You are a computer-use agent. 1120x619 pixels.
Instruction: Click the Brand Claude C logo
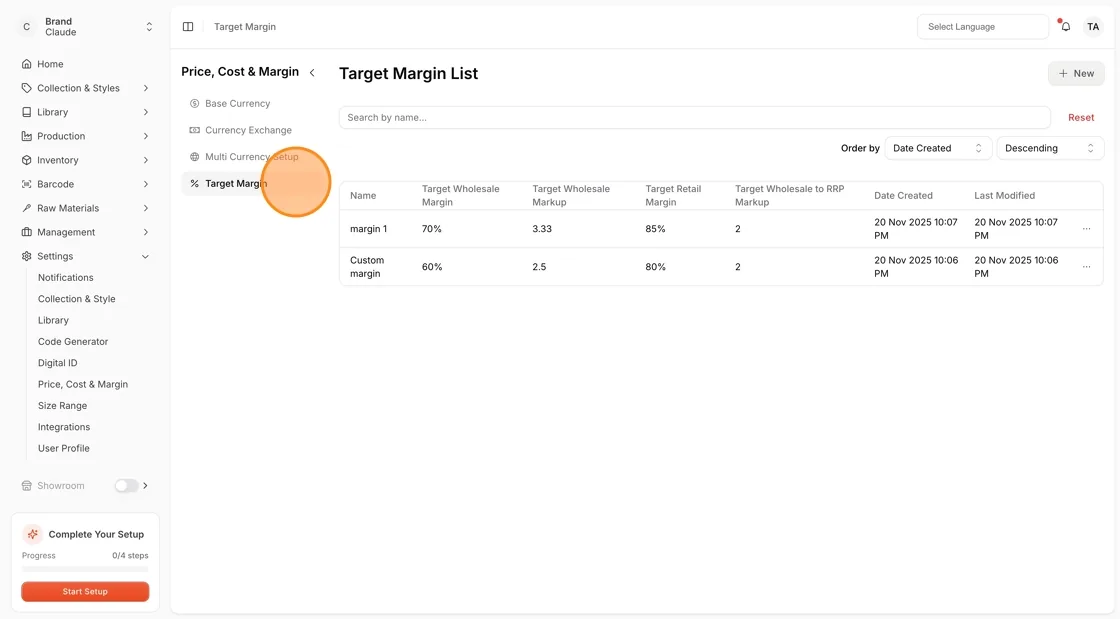pos(26,26)
